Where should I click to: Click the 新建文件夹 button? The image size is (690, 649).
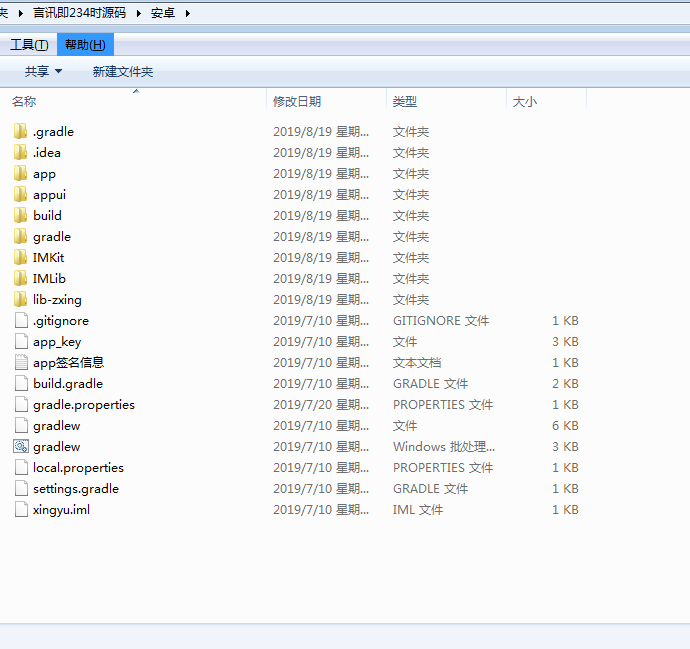tap(123, 71)
